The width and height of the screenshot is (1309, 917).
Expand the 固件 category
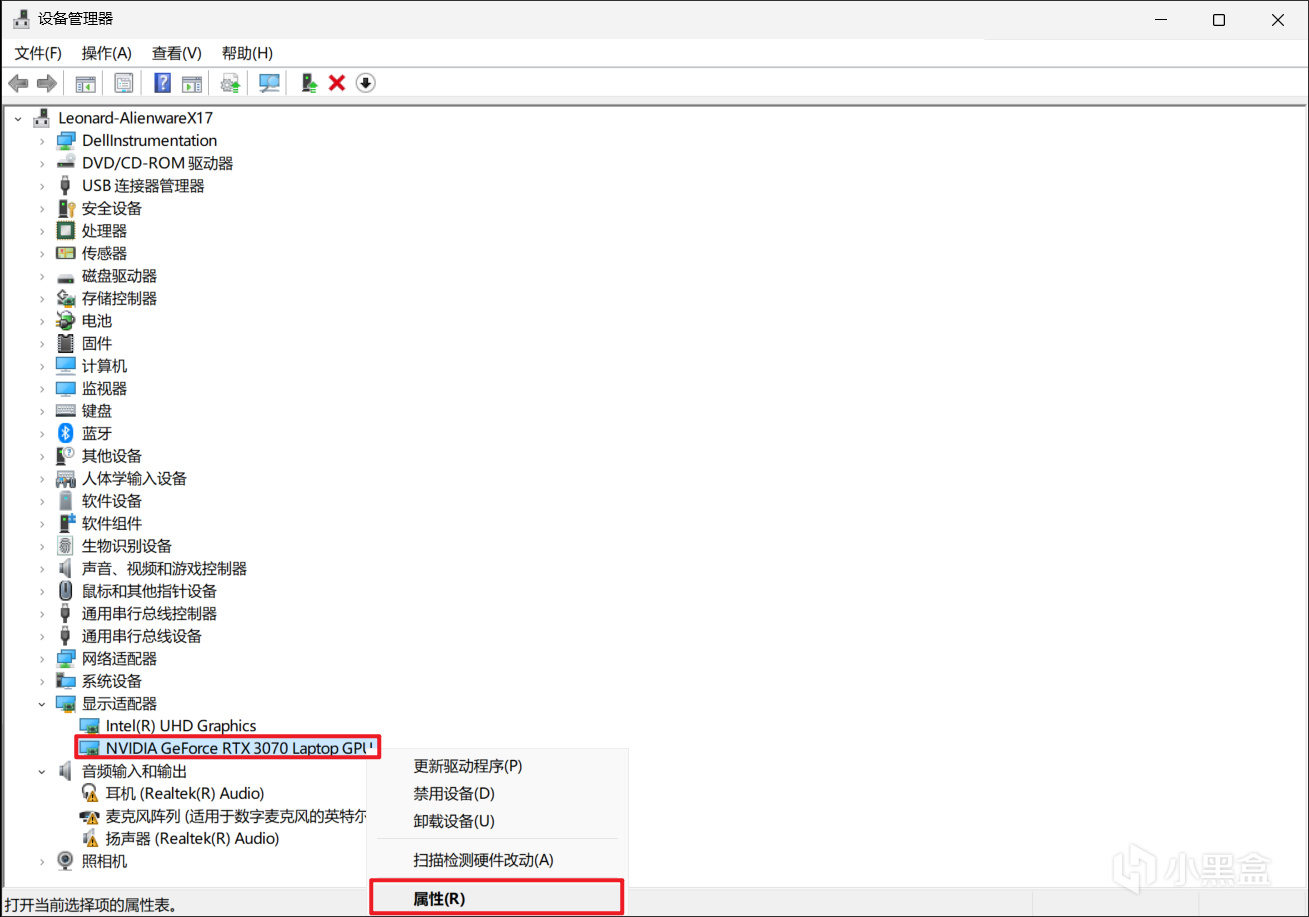42,343
